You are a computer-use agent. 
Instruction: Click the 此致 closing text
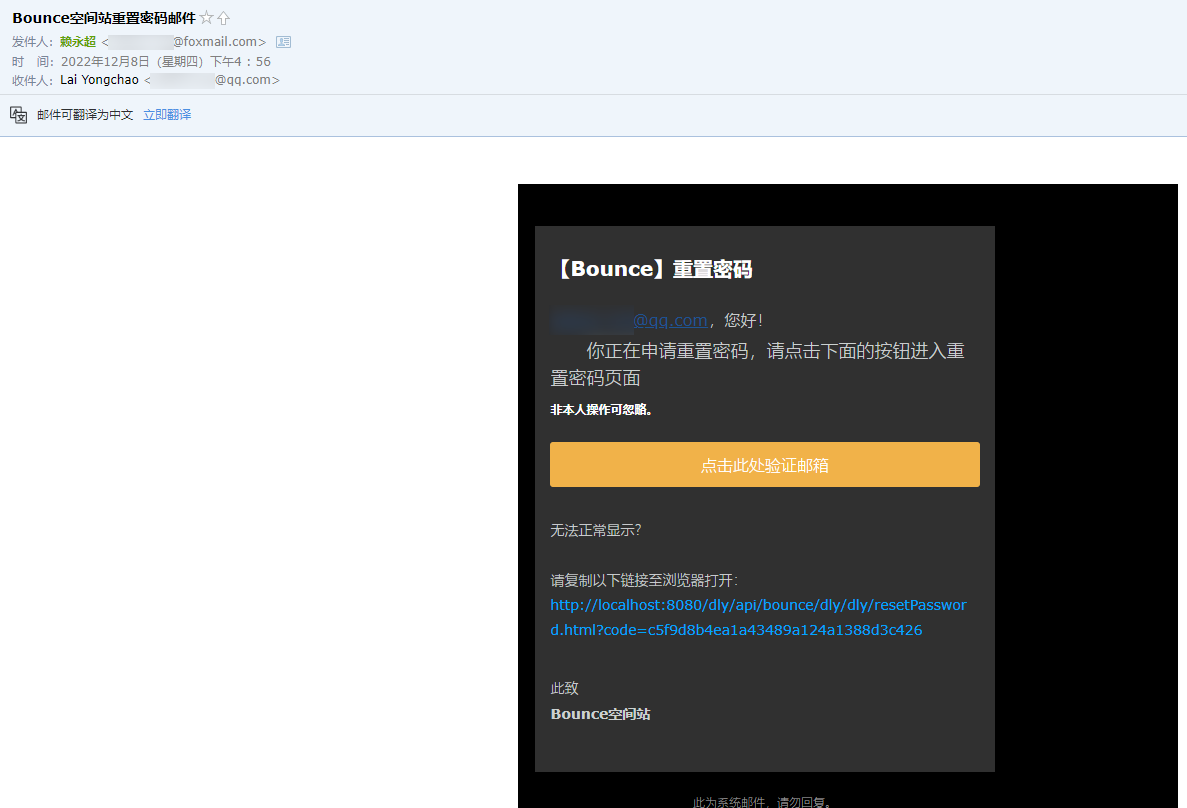(x=565, y=688)
